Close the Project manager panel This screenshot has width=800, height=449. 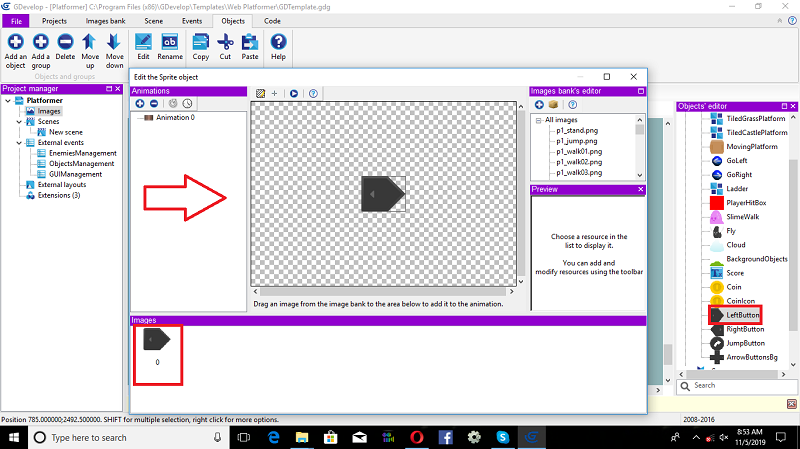click(x=118, y=89)
